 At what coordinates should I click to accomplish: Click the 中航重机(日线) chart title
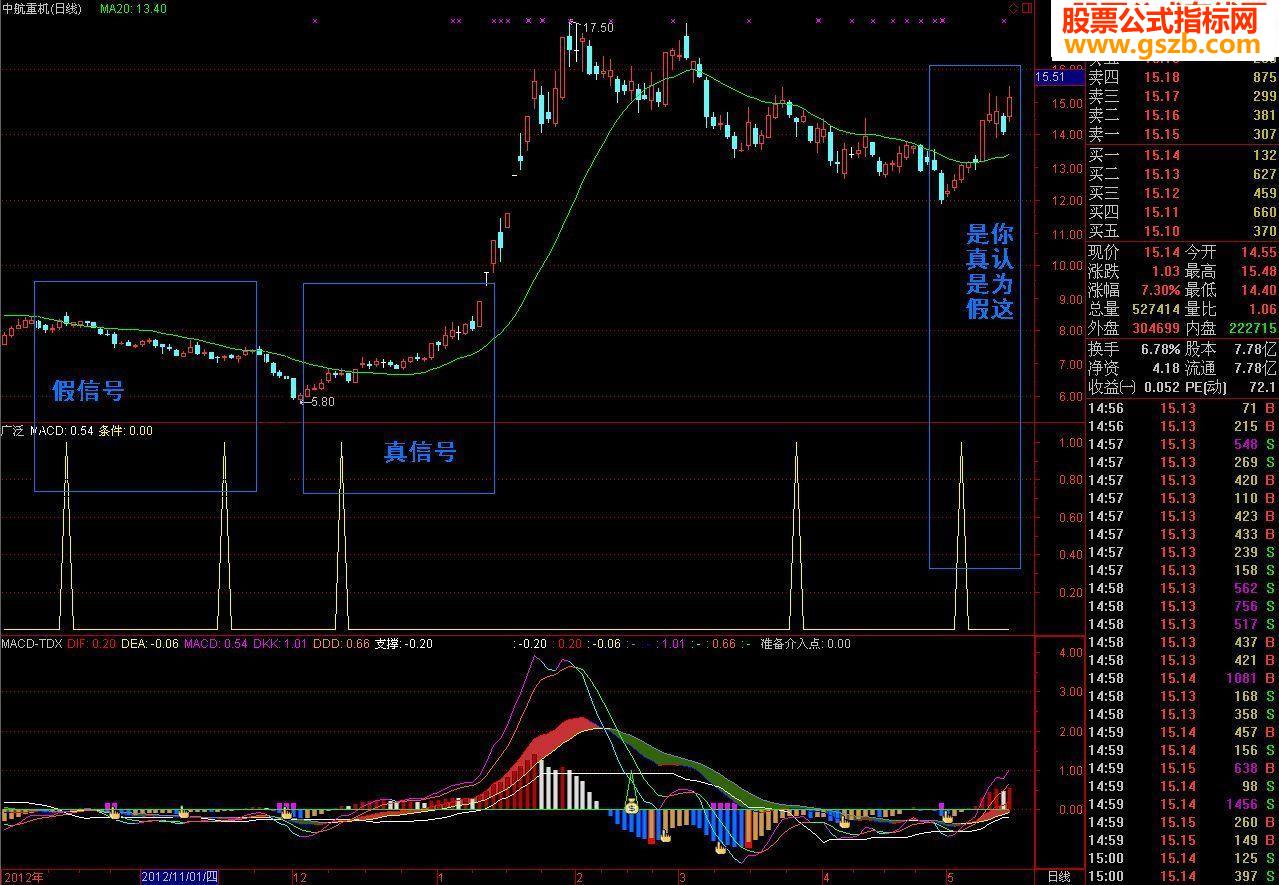coord(42,8)
